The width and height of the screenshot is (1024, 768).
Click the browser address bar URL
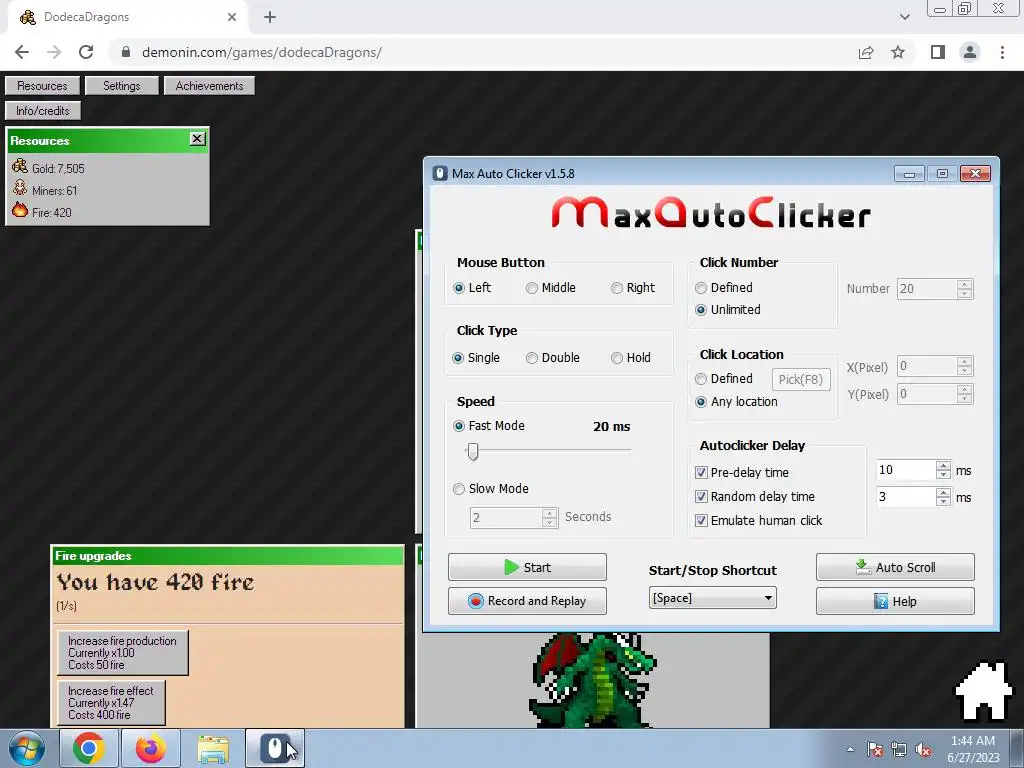[x=261, y=52]
